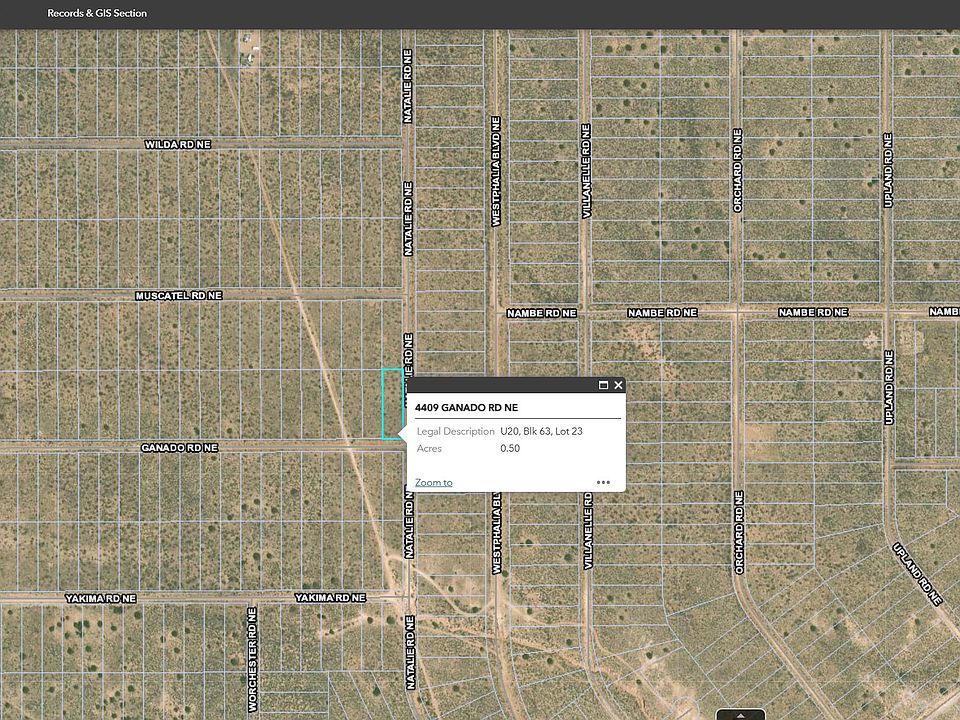Image resolution: width=960 pixels, height=720 pixels.
Task: Click NAMBE RD NE label nearest Westphalia Blvd
Action: [542, 313]
